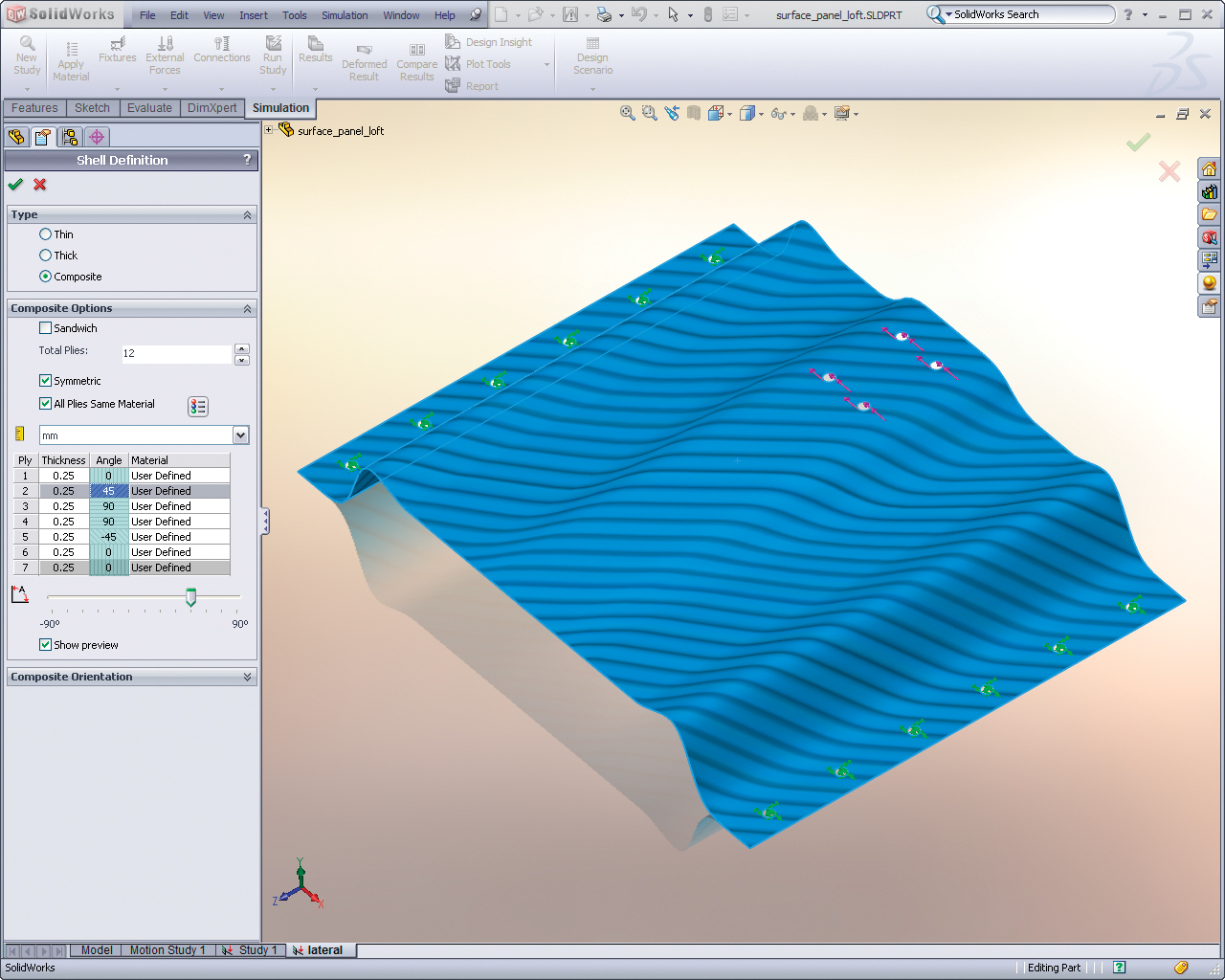This screenshot has width=1225, height=980.
Task: Confirm shell definition with green check button
Action: tap(15, 185)
